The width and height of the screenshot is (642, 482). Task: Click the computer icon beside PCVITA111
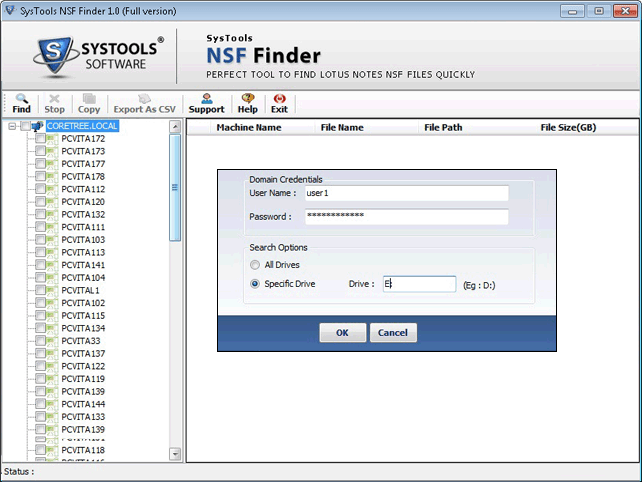click(x=52, y=227)
